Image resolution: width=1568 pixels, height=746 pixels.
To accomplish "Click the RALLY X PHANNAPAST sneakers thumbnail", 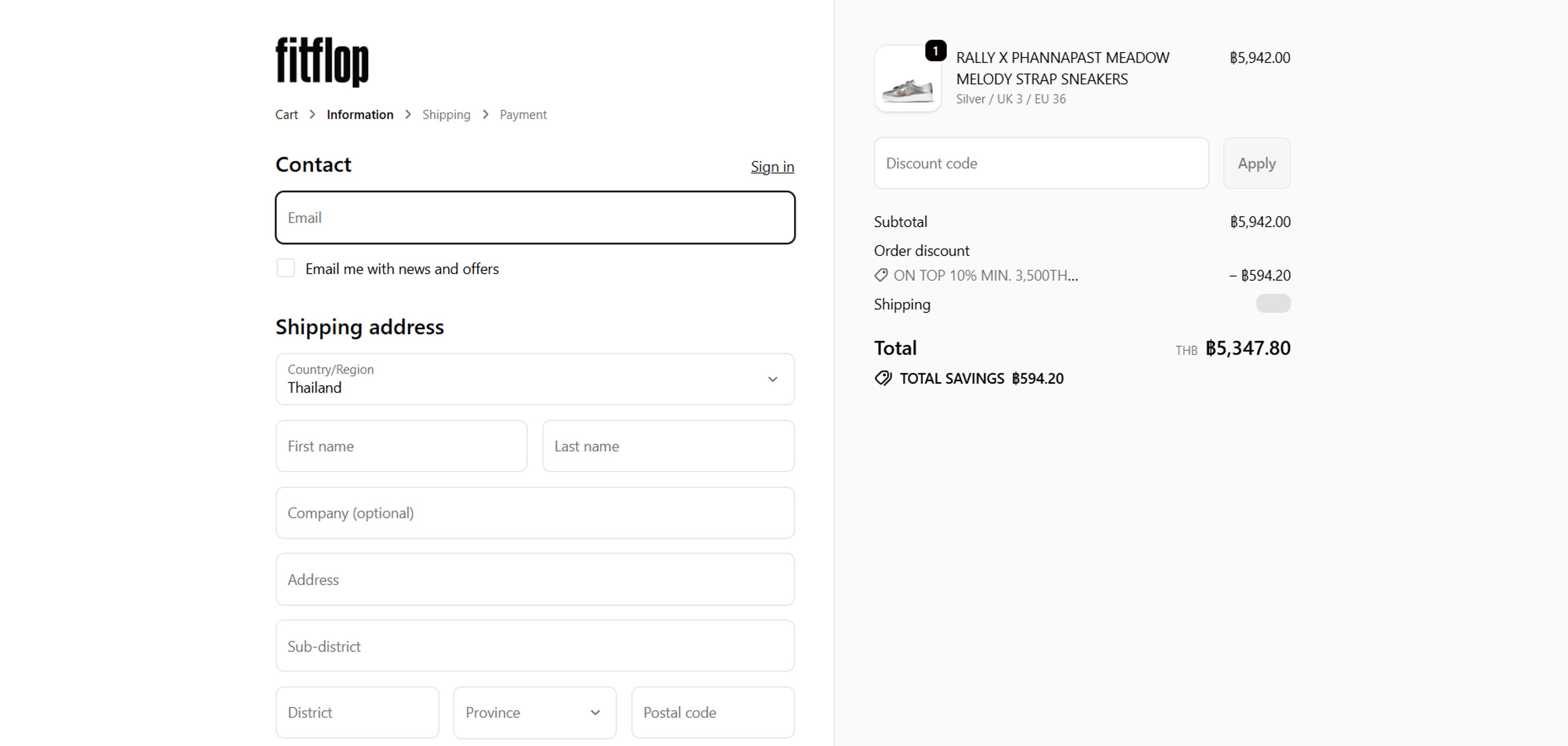I will click(907, 78).
